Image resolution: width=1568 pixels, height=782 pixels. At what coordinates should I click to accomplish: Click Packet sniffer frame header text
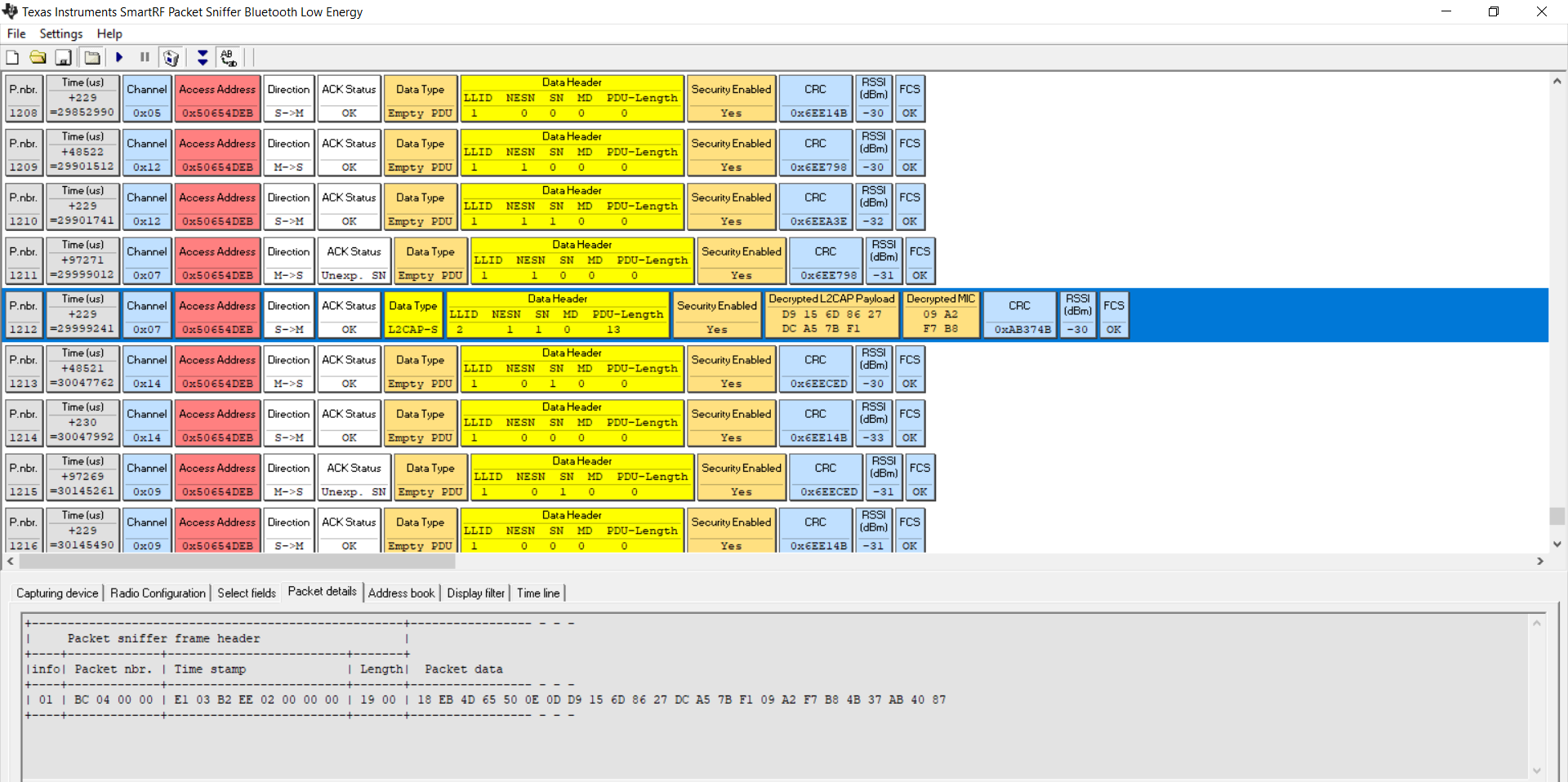click(163, 638)
